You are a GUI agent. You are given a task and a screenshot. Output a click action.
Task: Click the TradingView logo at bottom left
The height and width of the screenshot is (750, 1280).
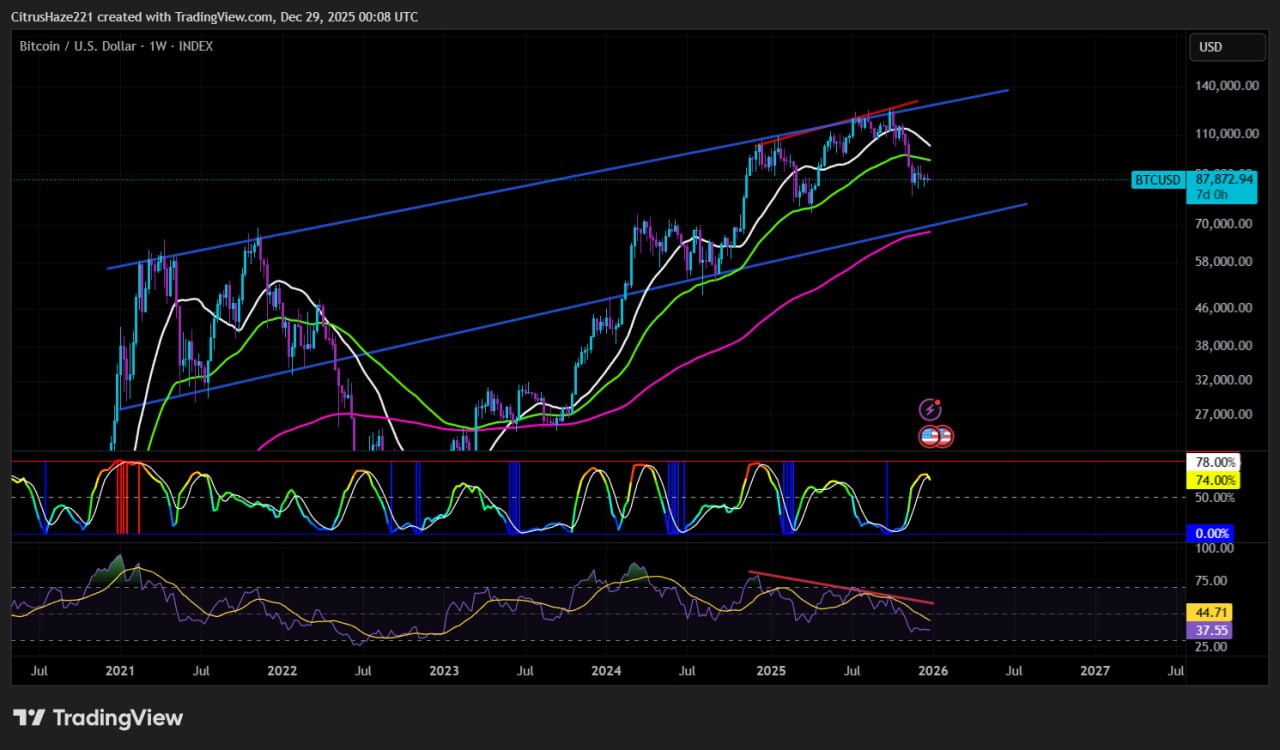[98, 718]
